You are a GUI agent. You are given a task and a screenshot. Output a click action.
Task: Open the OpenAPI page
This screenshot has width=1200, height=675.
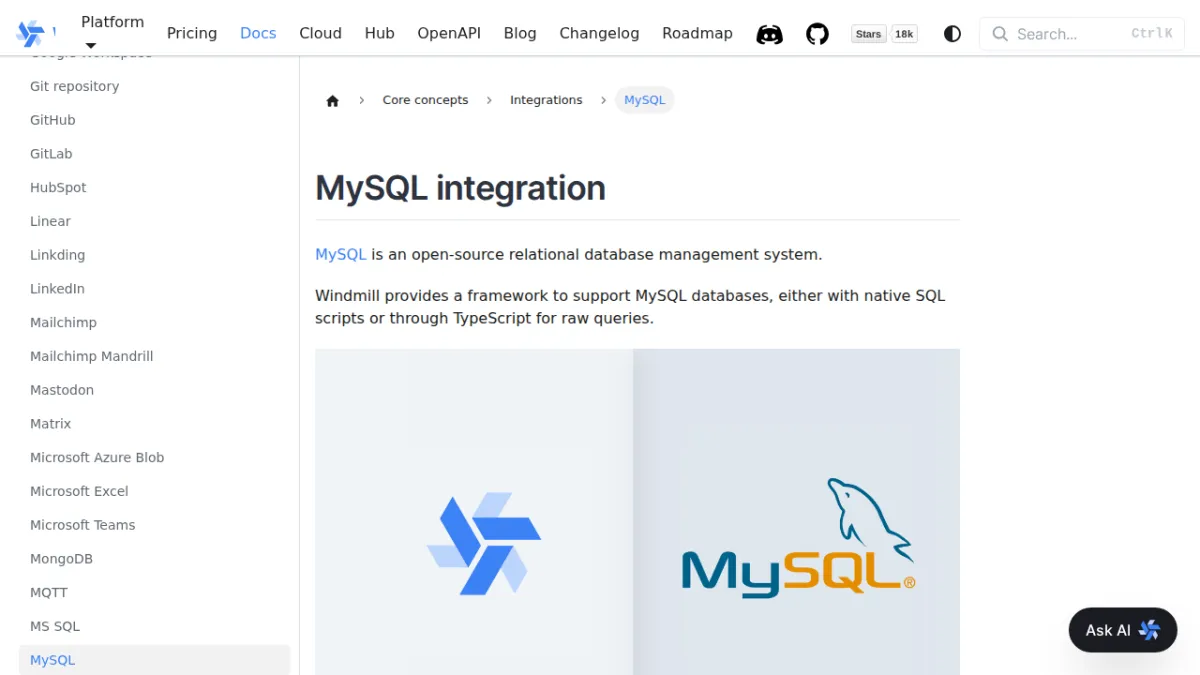[x=449, y=33]
